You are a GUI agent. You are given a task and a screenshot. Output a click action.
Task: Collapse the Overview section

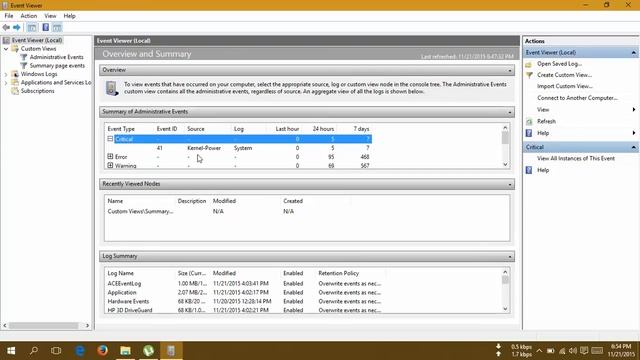point(510,71)
